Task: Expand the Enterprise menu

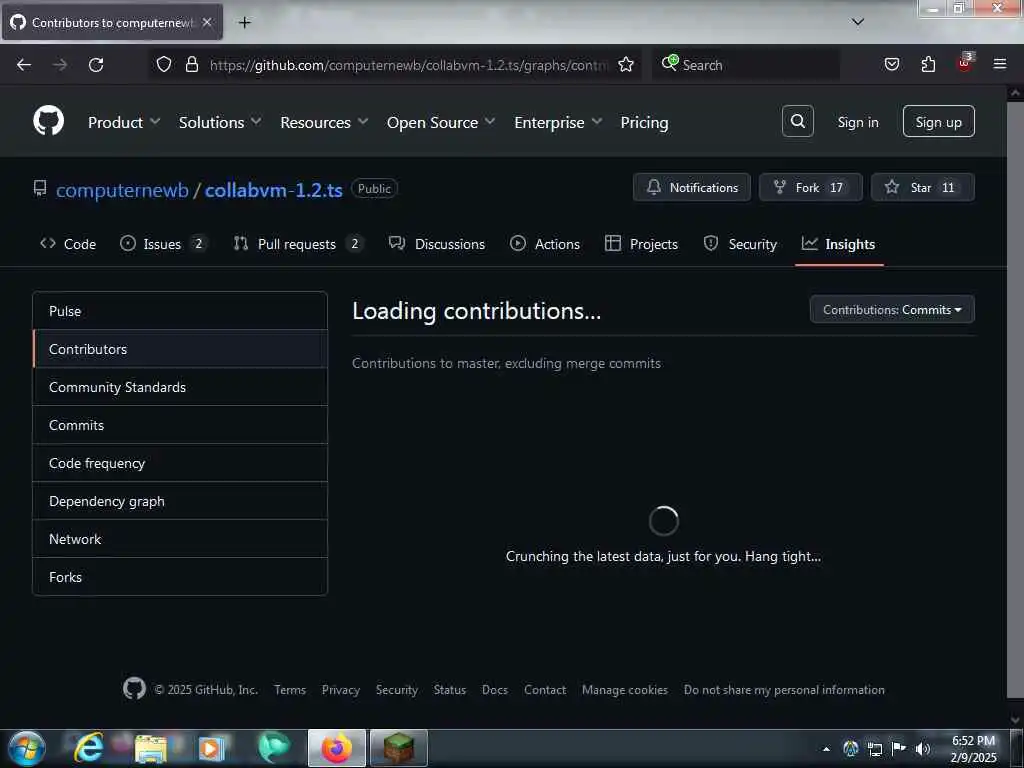Action: [558, 122]
